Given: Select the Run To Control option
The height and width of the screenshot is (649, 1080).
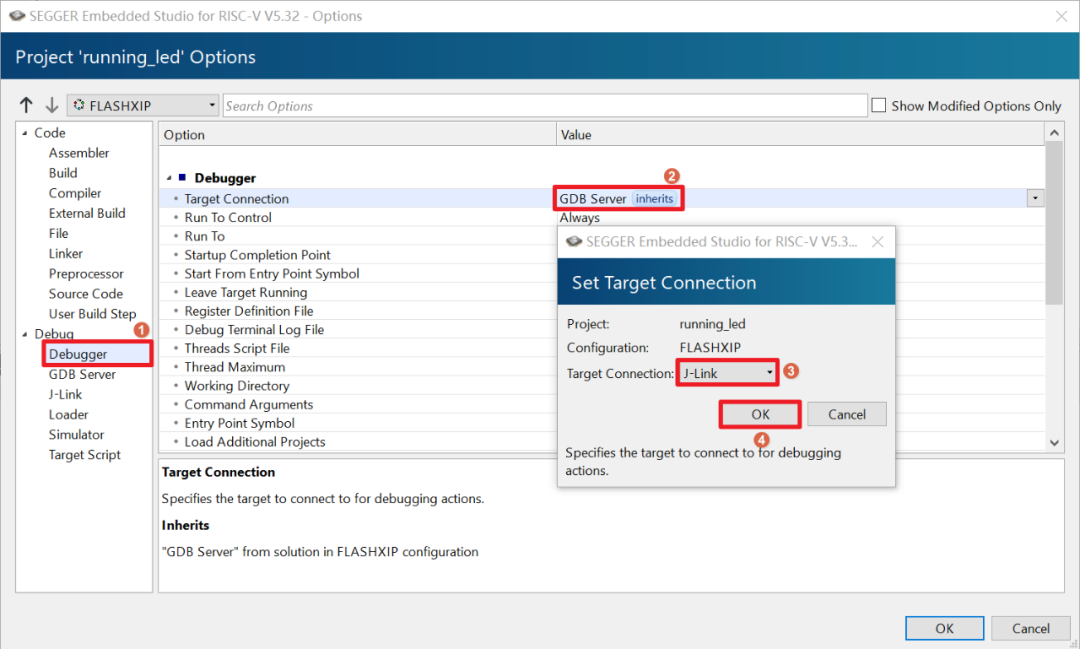Looking at the screenshot, I should point(228,217).
